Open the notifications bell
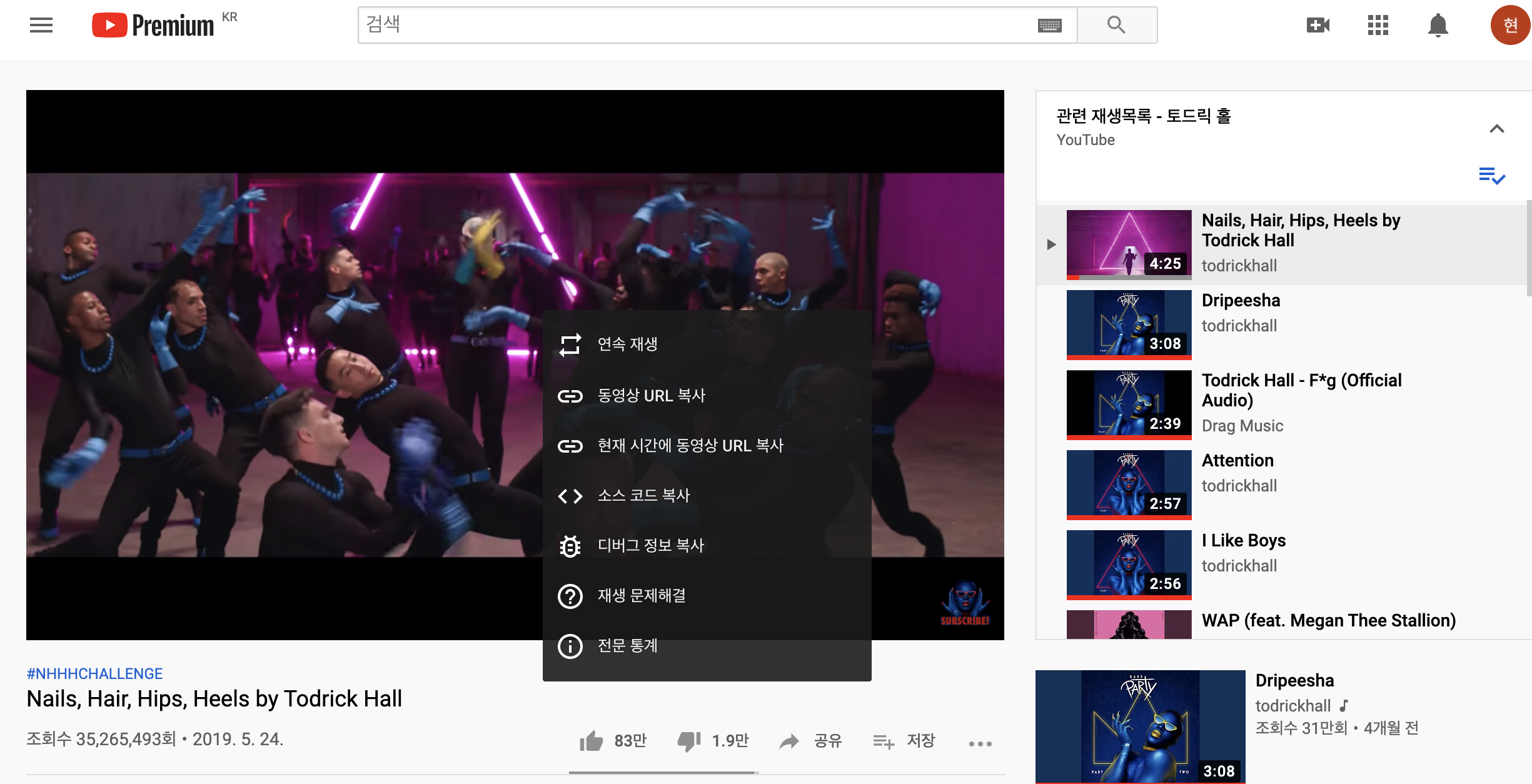 point(1438,25)
